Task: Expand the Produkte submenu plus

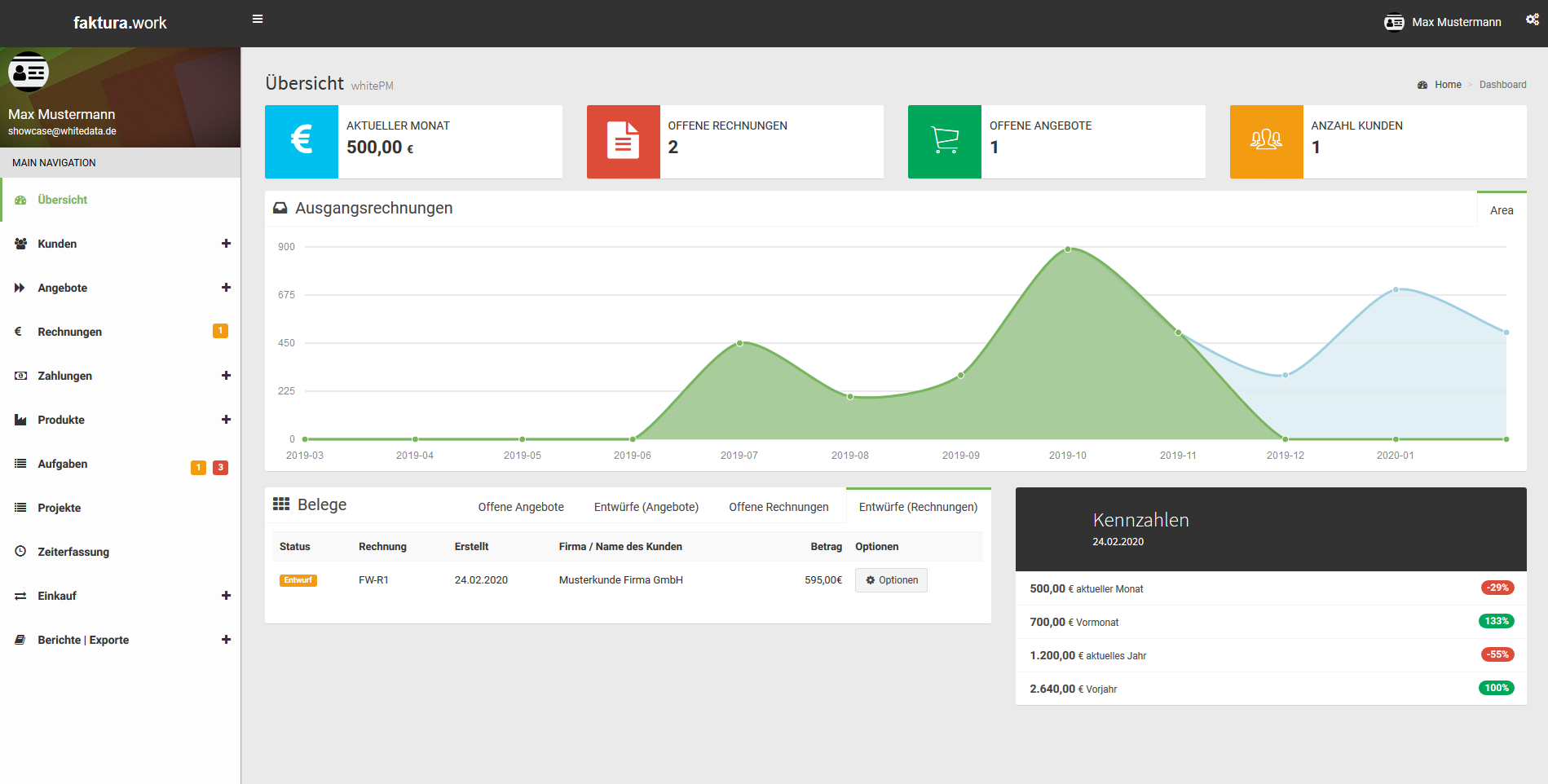Action: tap(226, 420)
